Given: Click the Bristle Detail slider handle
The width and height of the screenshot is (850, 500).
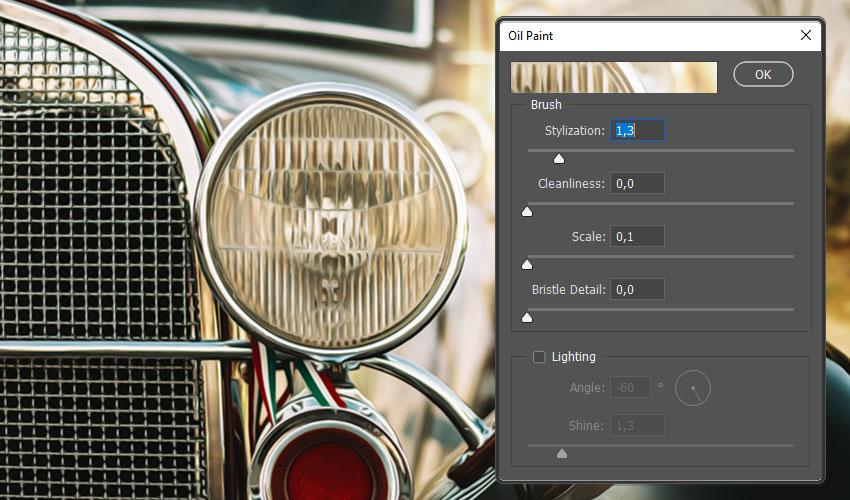Looking at the screenshot, I should tap(527, 318).
